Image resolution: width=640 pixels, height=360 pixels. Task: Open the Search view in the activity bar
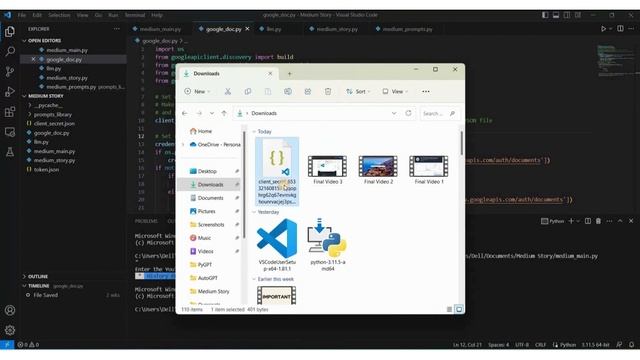(10, 51)
